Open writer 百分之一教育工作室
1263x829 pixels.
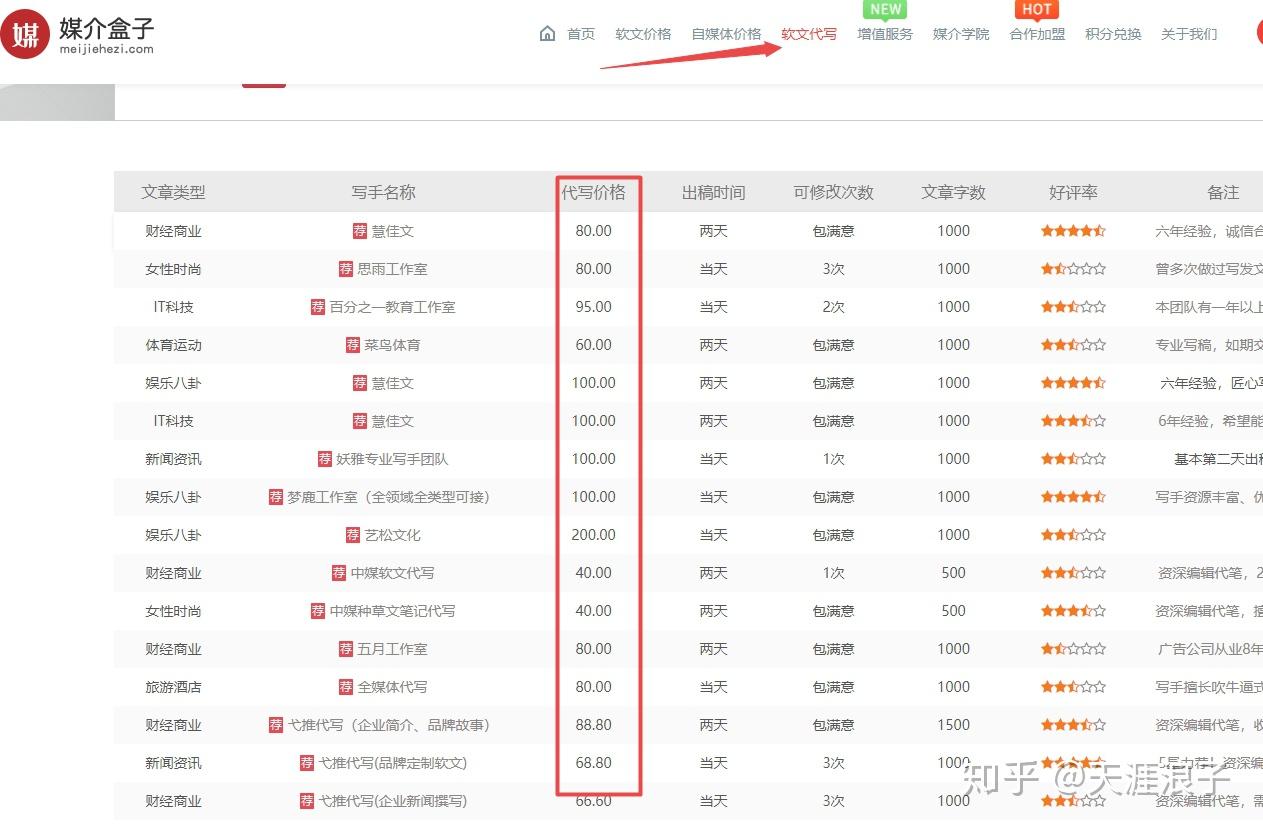[x=392, y=307]
